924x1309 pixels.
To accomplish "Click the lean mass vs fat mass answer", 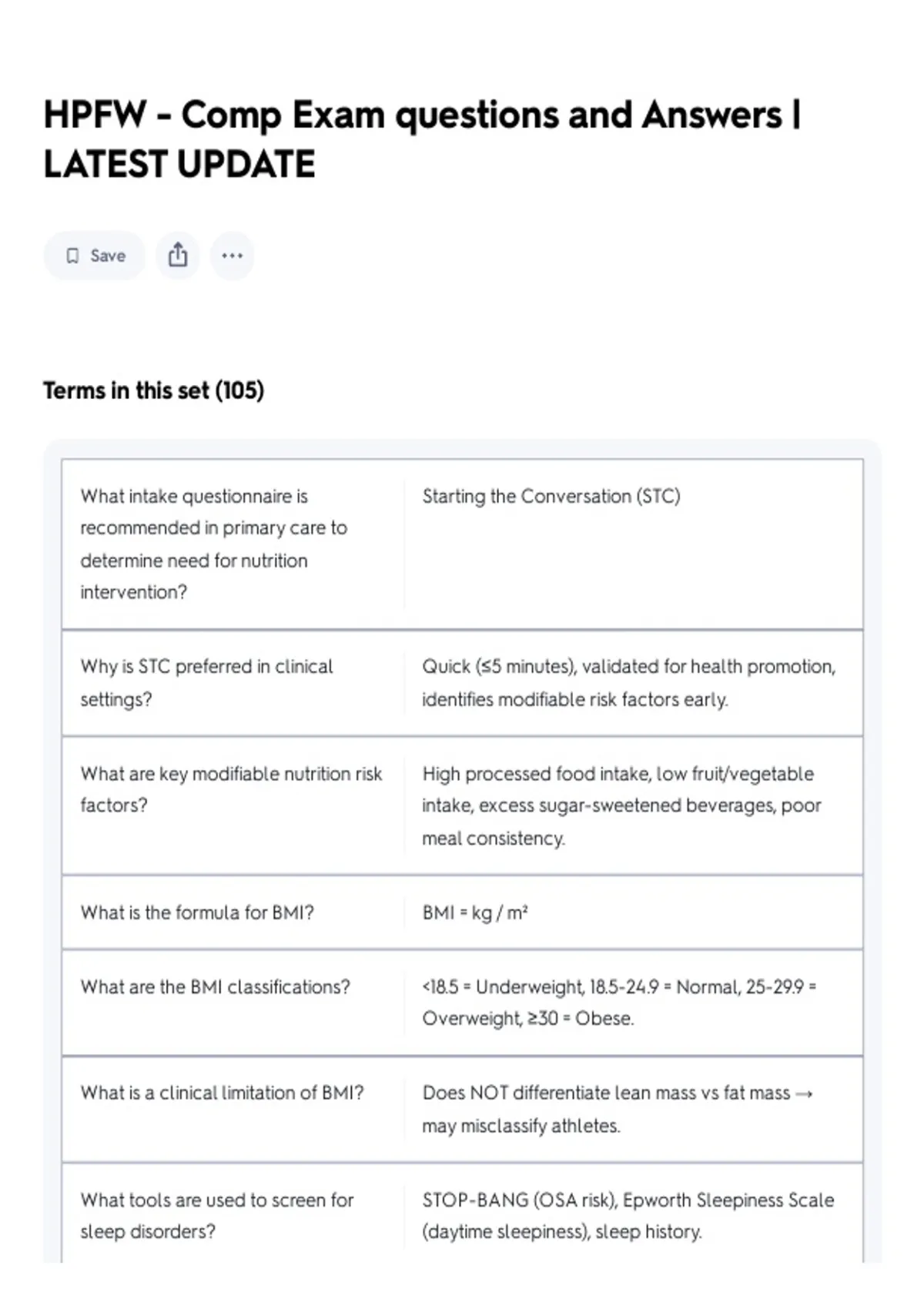I will click(618, 1109).
